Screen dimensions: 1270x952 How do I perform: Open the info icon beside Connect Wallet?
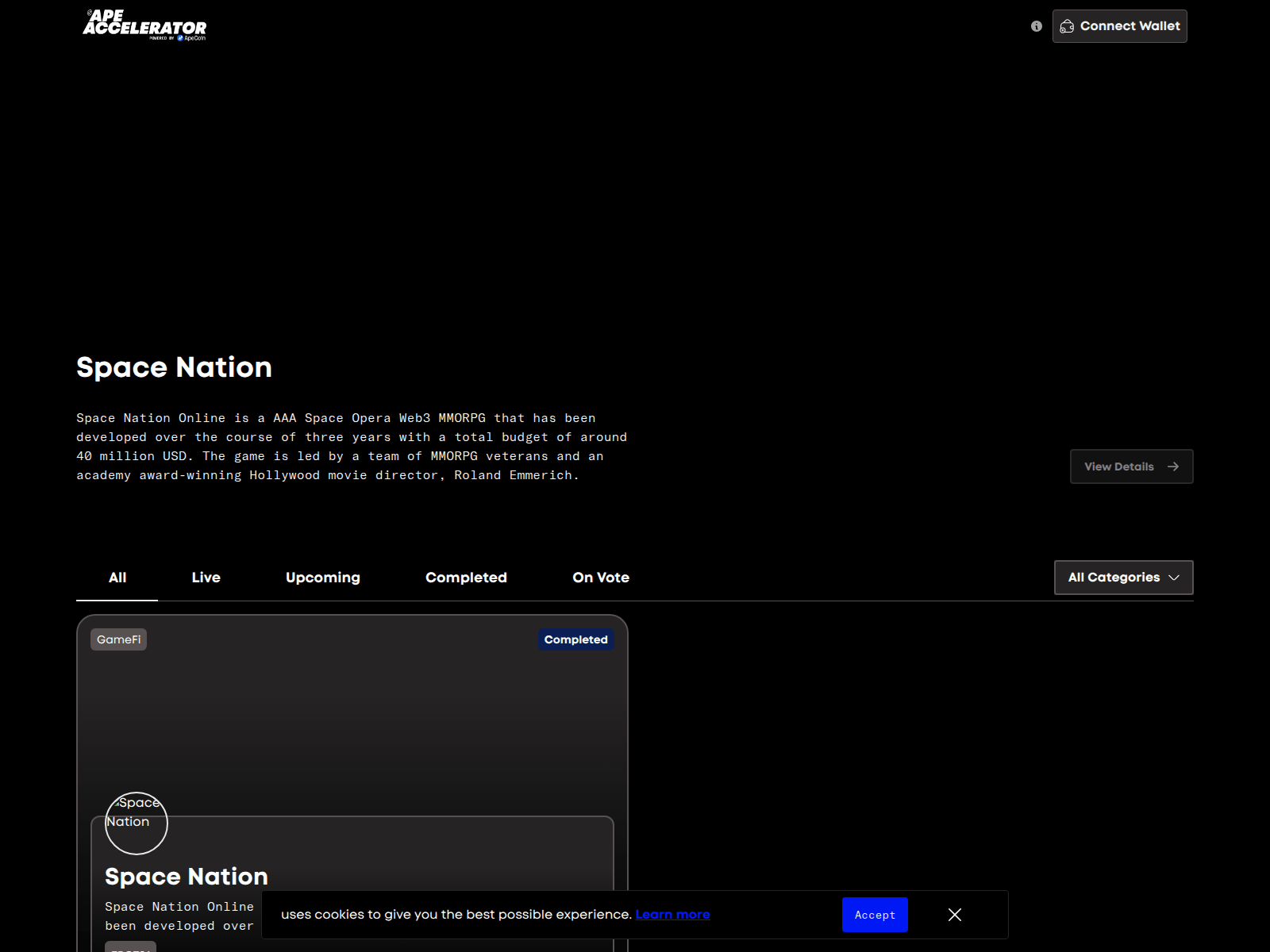coord(1036,26)
